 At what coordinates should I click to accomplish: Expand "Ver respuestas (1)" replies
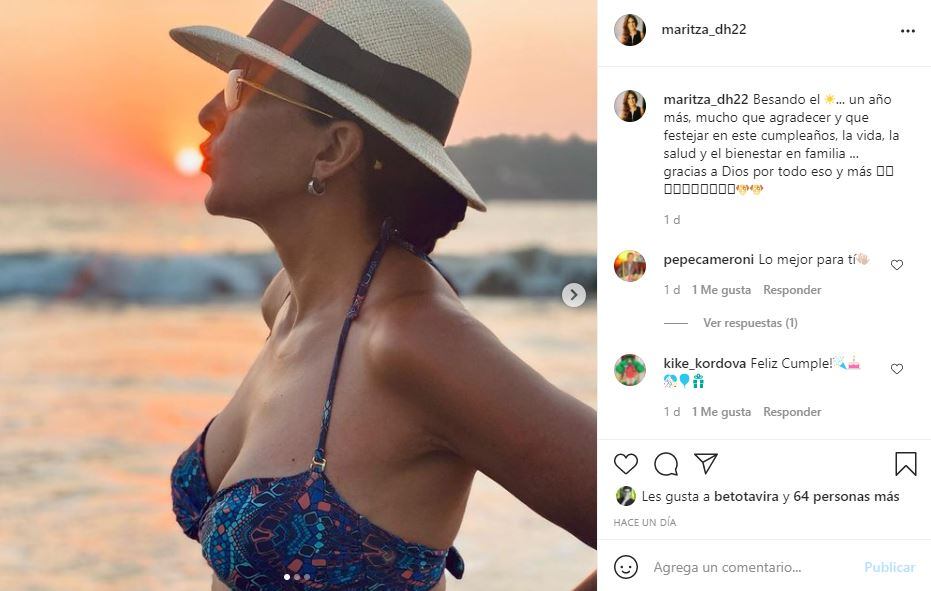click(749, 323)
